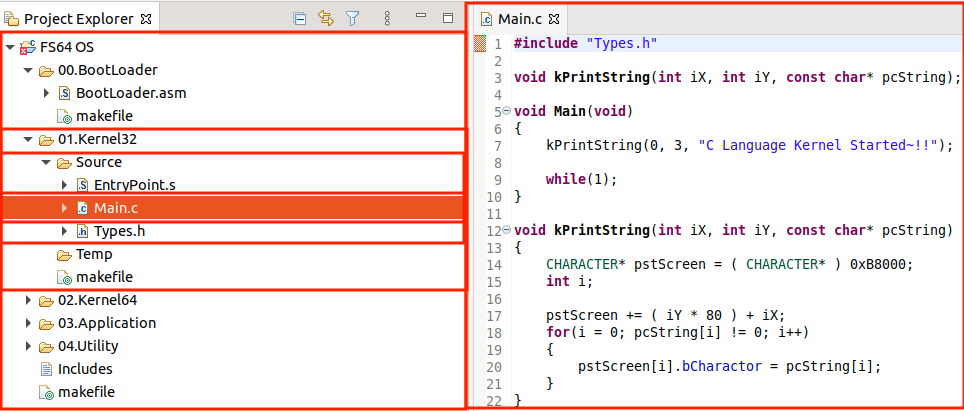
Task: Select the Includes entry label
Action: pyautogui.click(x=85, y=369)
